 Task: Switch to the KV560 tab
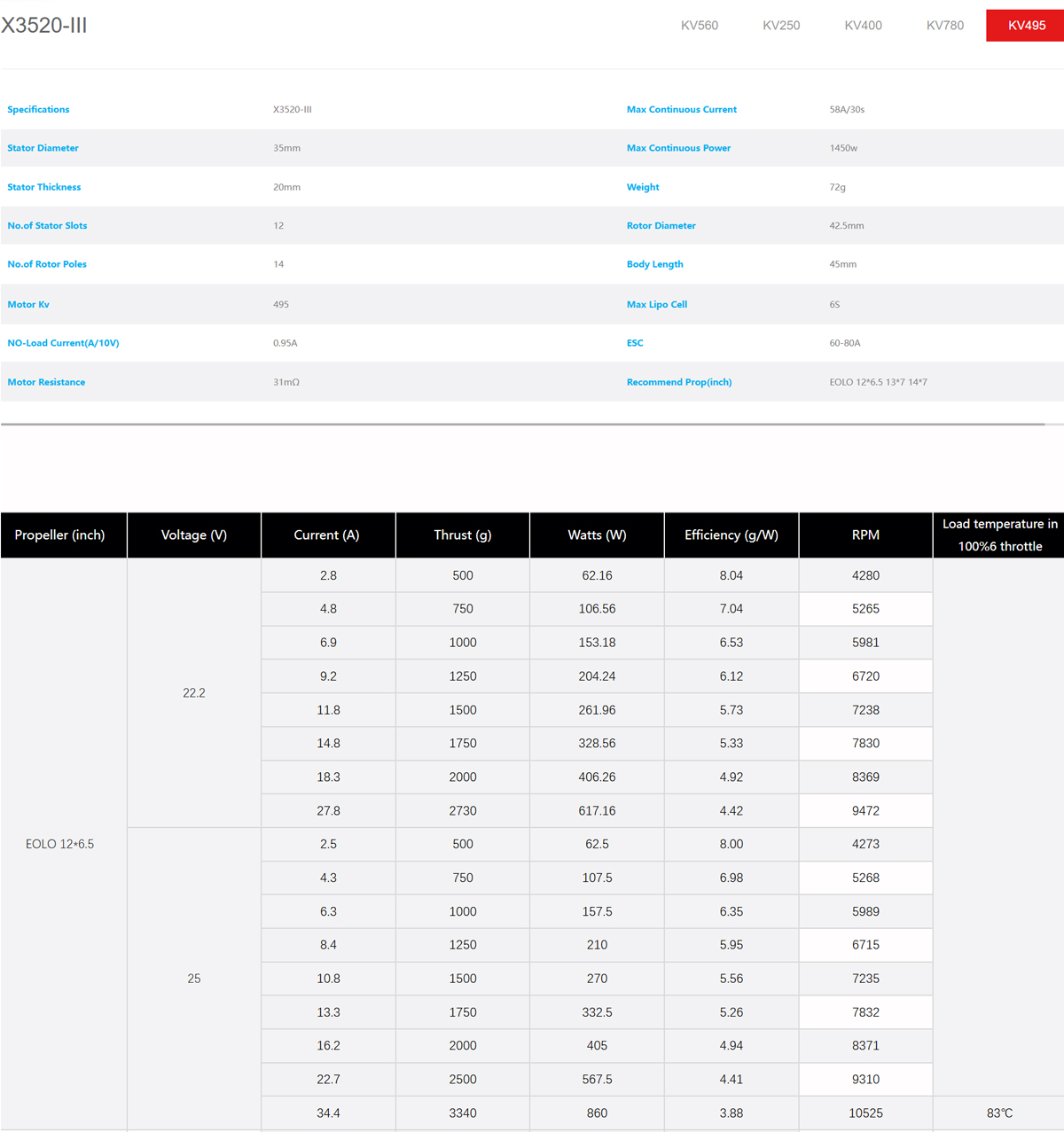pos(699,26)
